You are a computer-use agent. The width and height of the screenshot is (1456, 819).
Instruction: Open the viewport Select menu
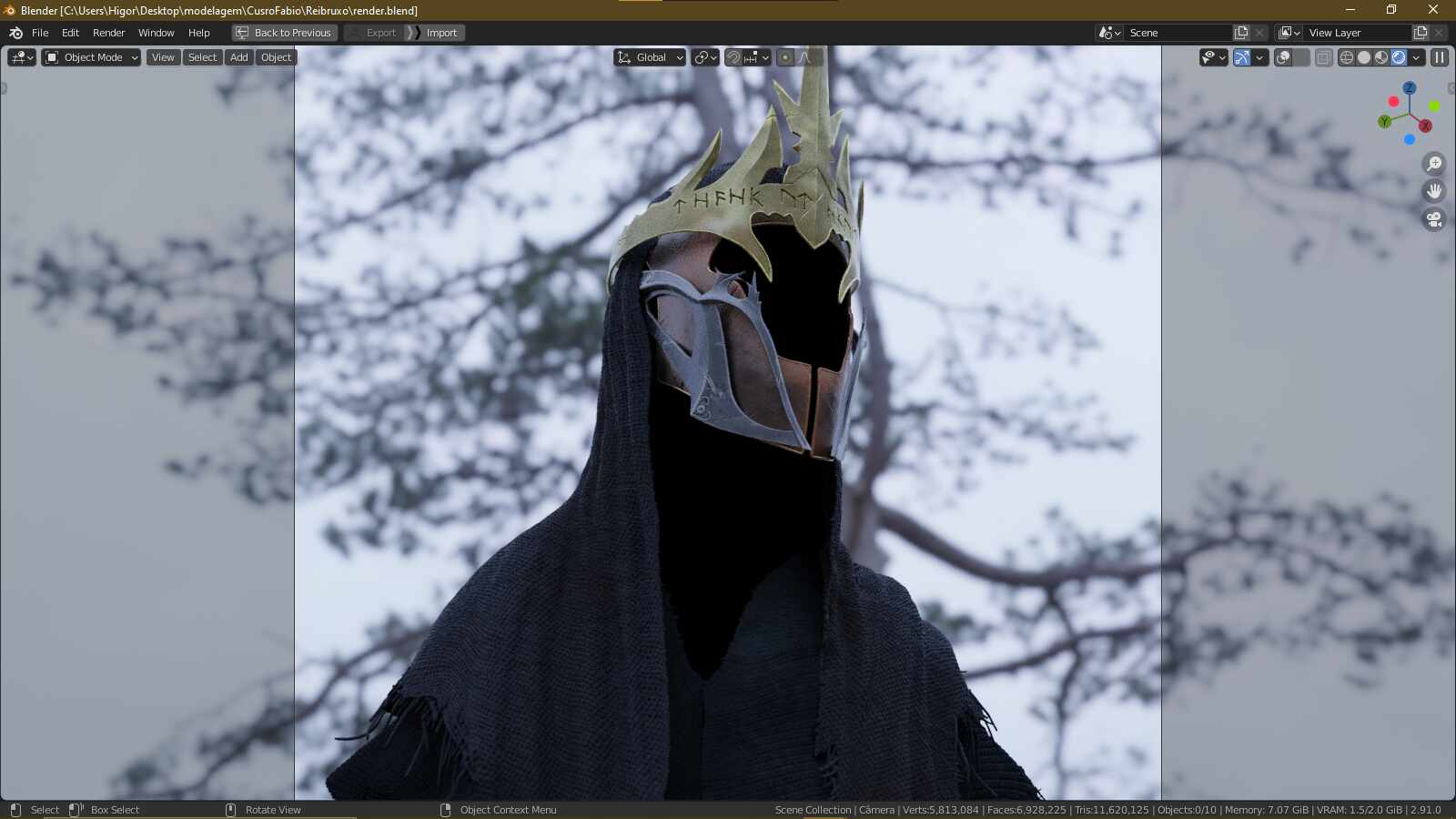coord(203,57)
